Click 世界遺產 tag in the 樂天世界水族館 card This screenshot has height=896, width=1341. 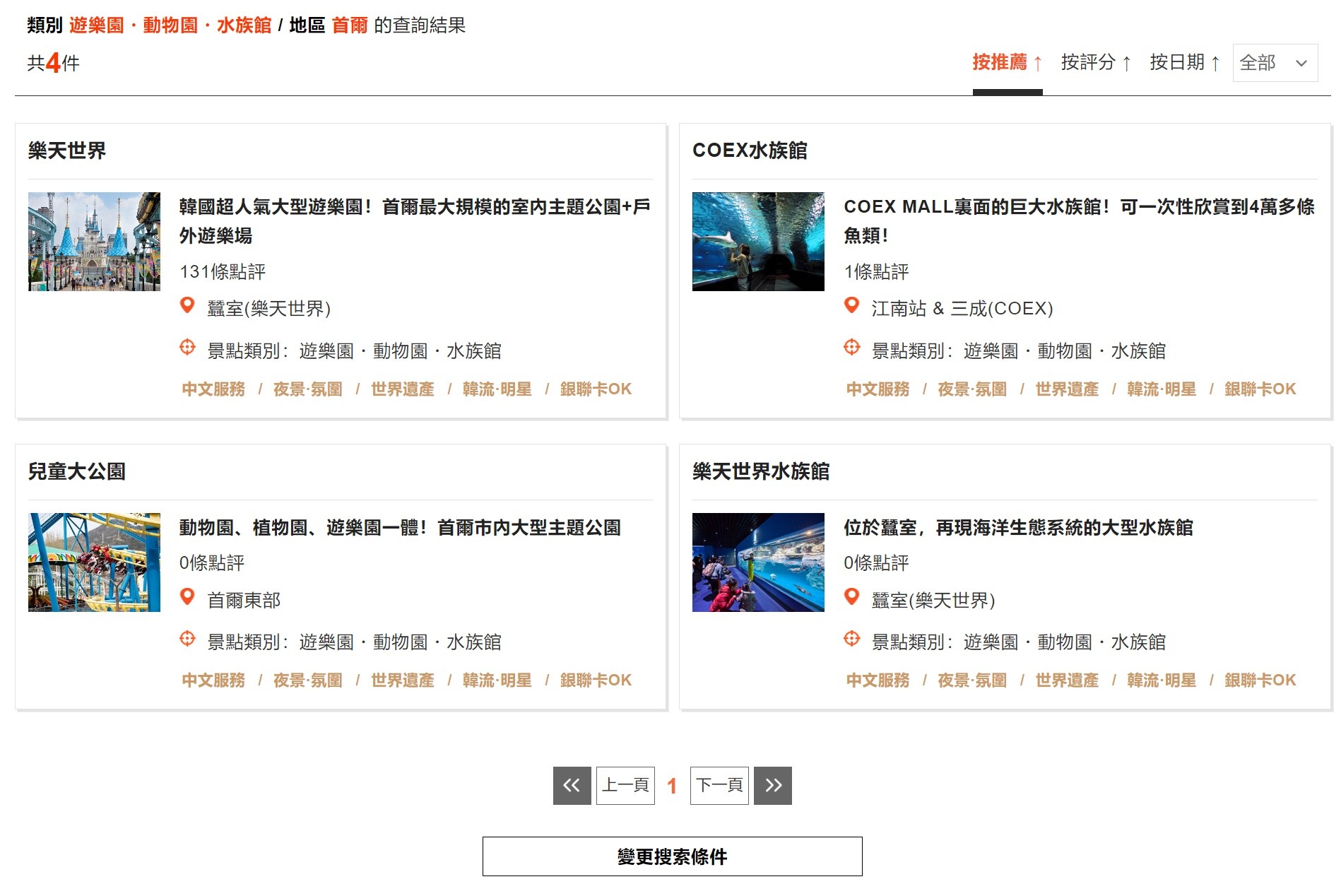[1067, 680]
